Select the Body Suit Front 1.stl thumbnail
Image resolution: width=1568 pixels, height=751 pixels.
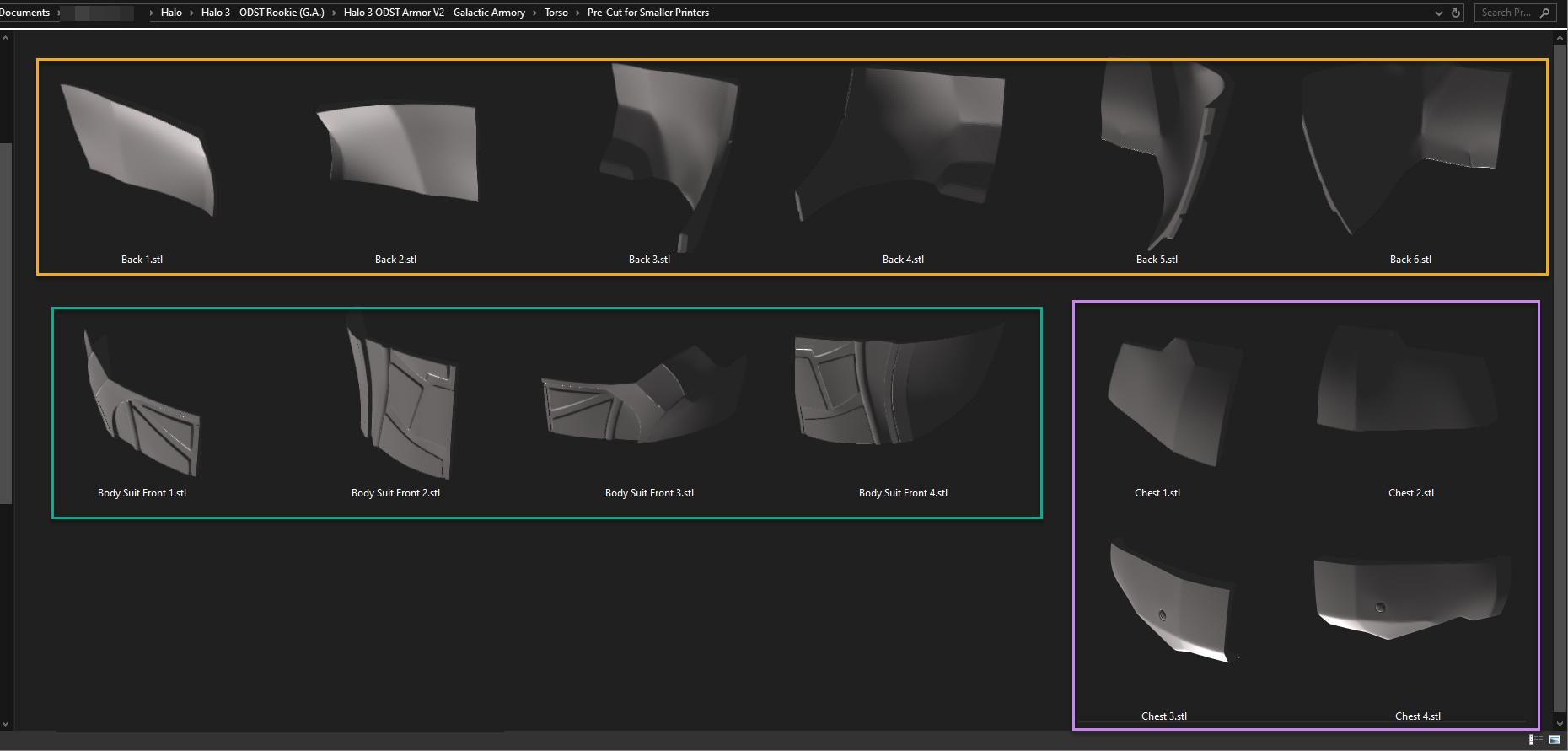click(x=142, y=403)
